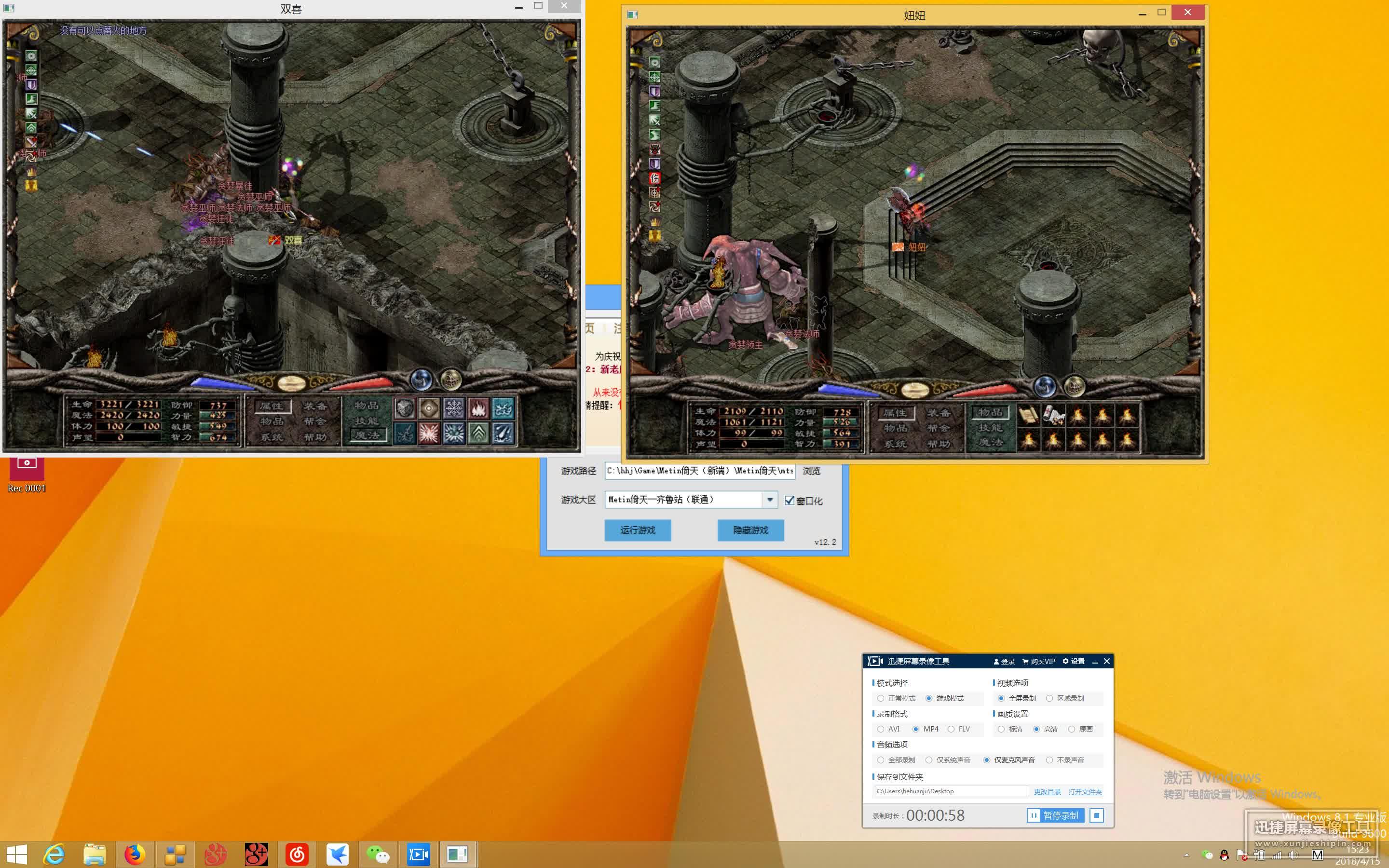Click 打开文件夹 link in recorder

click(1085, 792)
